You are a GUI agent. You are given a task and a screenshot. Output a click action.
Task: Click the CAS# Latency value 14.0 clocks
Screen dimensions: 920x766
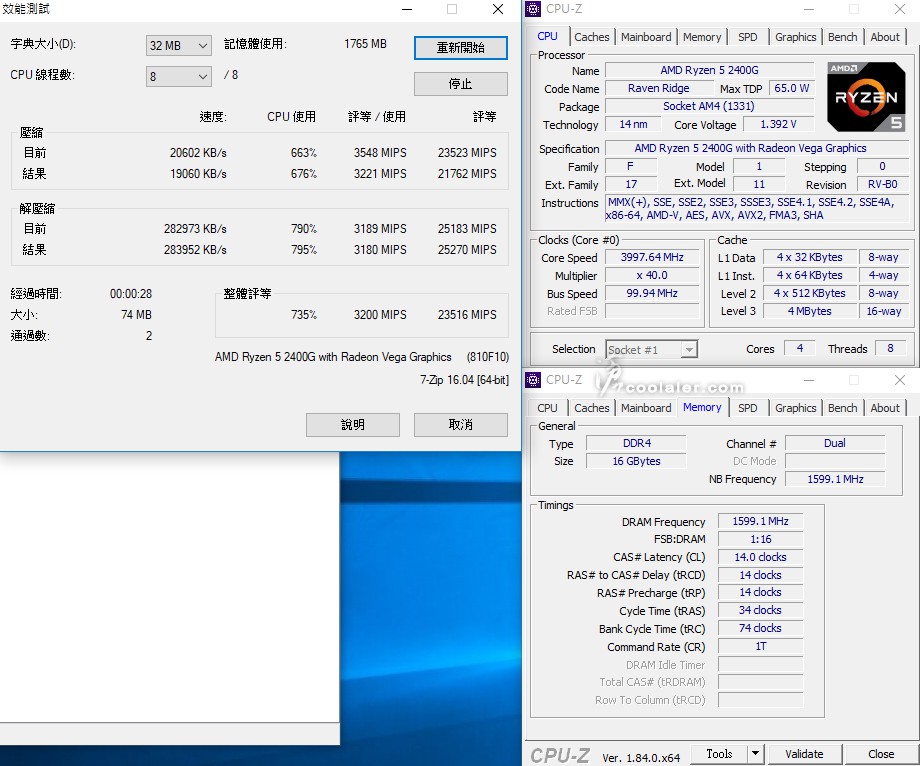click(x=760, y=557)
